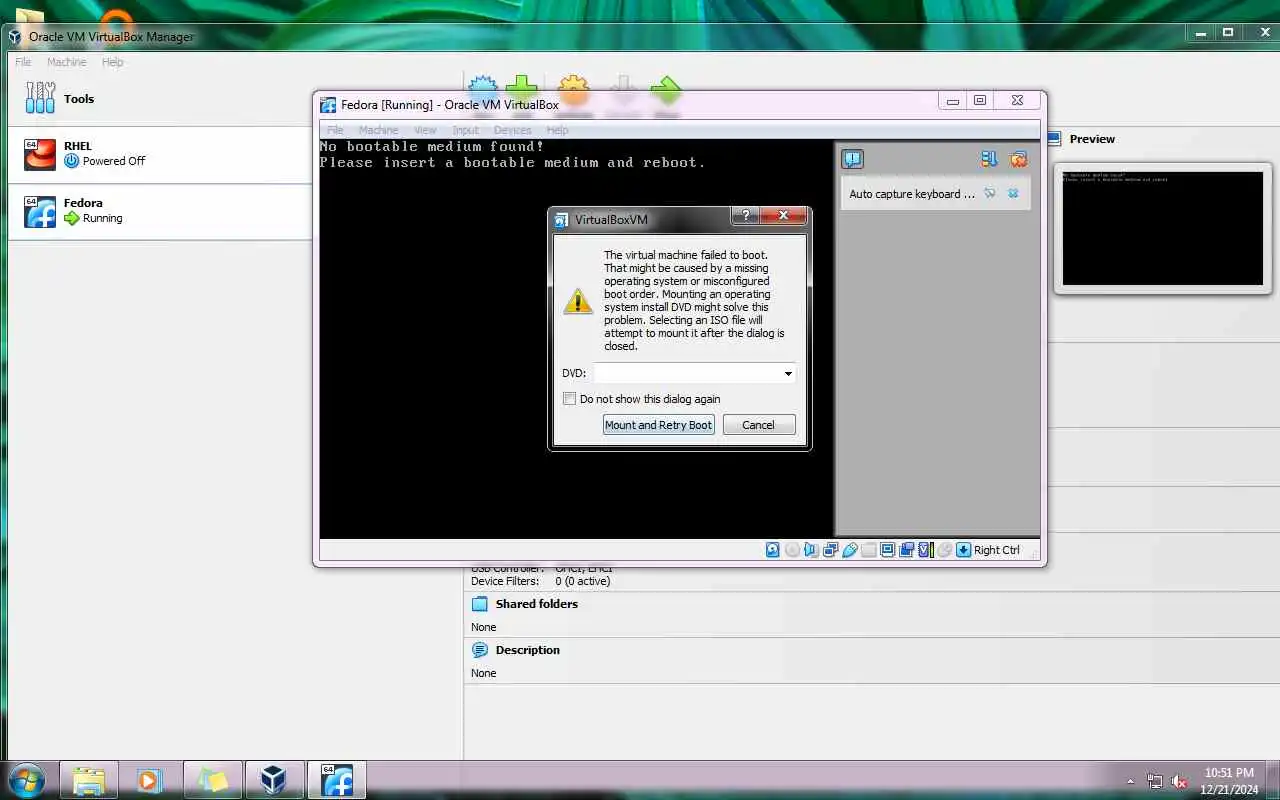Open the Windows Start menu
Viewport: 1280px width, 800px height.
pos(25,780)
